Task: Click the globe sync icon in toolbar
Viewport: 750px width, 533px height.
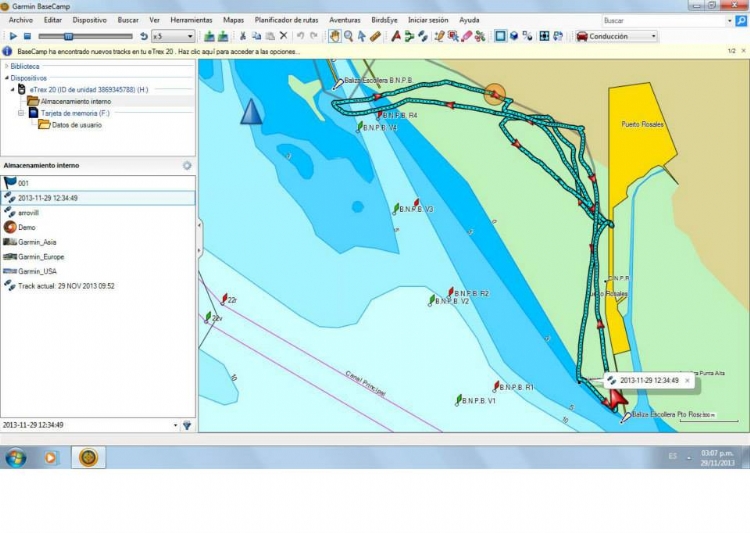Action: [x=558, y=36]
